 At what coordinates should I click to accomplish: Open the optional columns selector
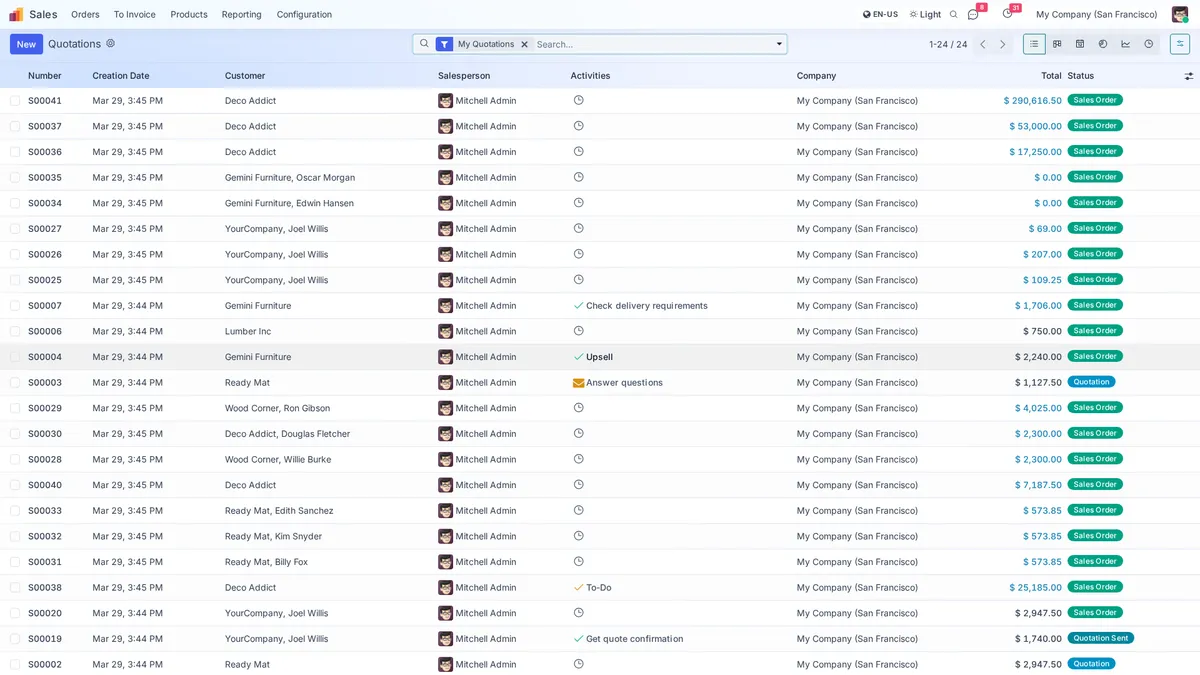[1188, 75]
